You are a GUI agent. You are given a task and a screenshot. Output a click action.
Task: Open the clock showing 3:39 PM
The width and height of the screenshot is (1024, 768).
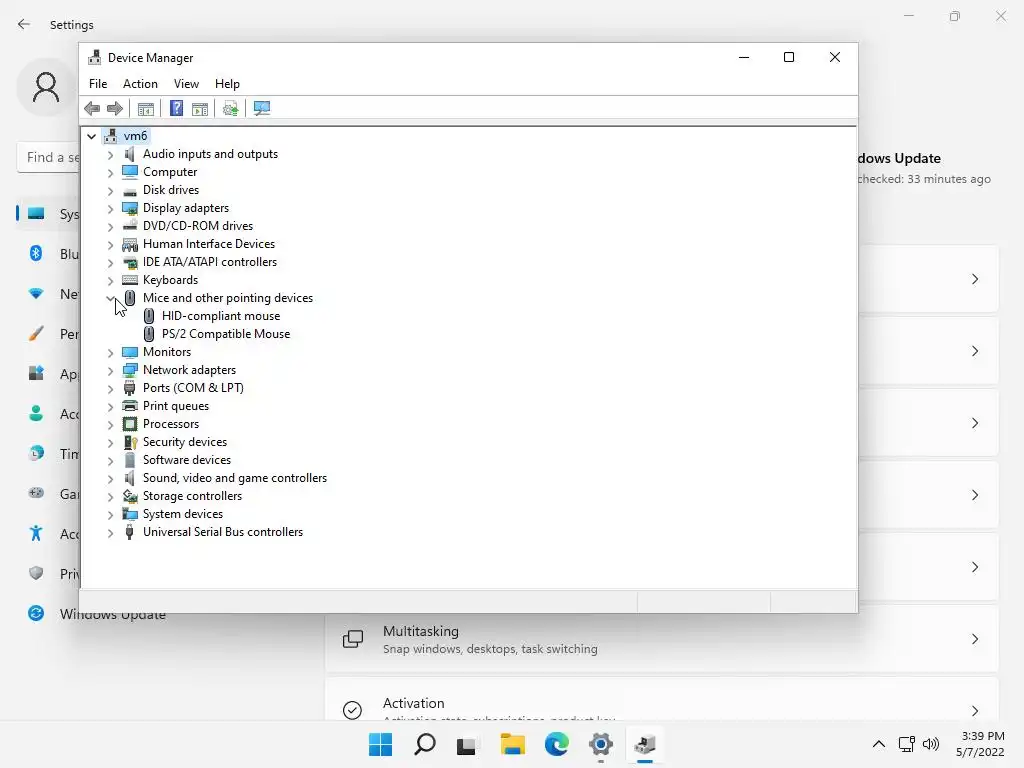click(x=980, y=744)
